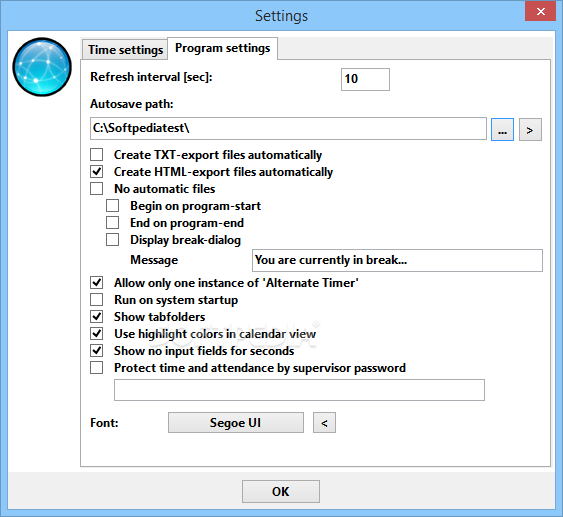563x517 pixels.
Task: Close the Settings window
Action: coord(540,11)
